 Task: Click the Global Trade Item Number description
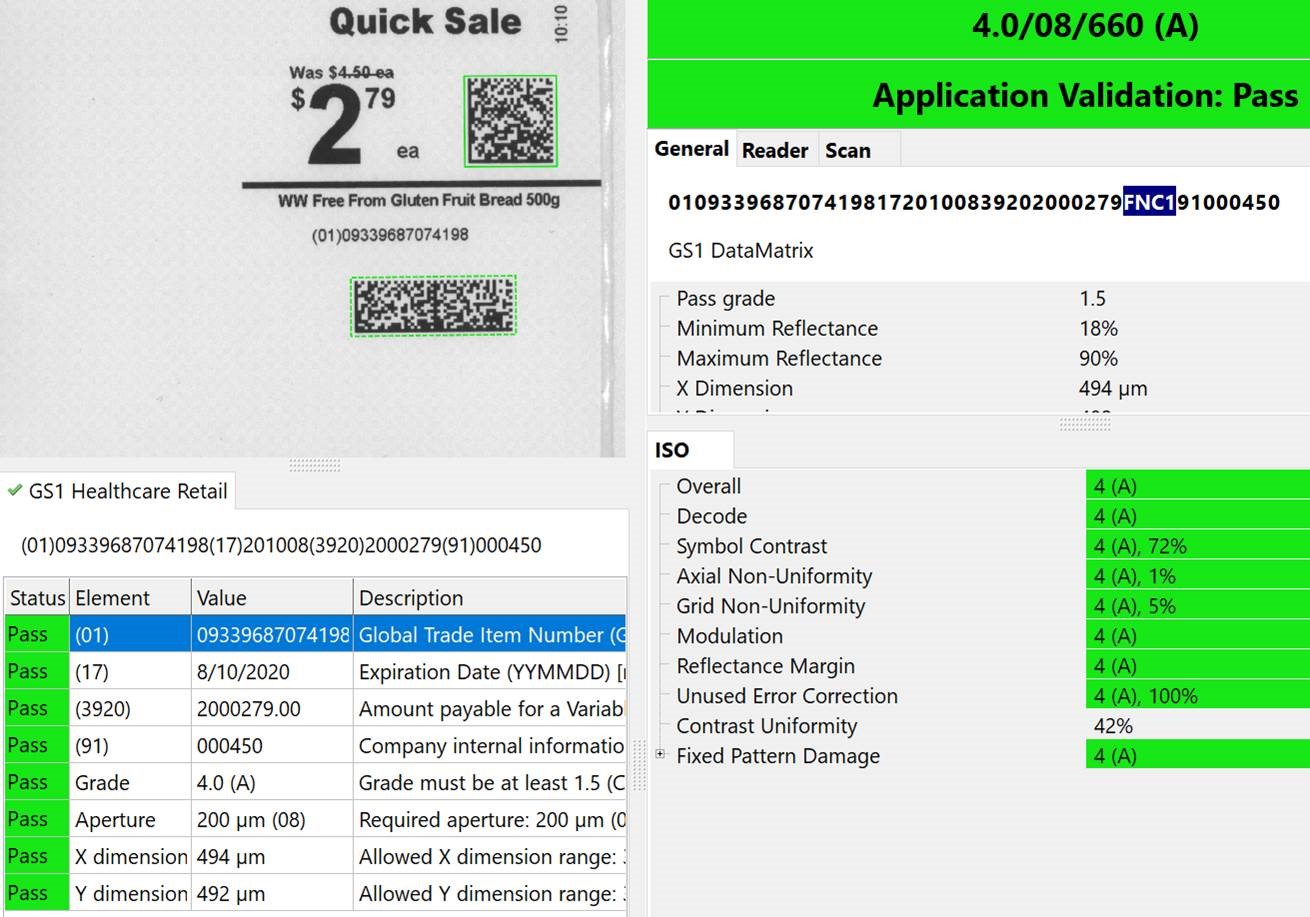(490, 635)
